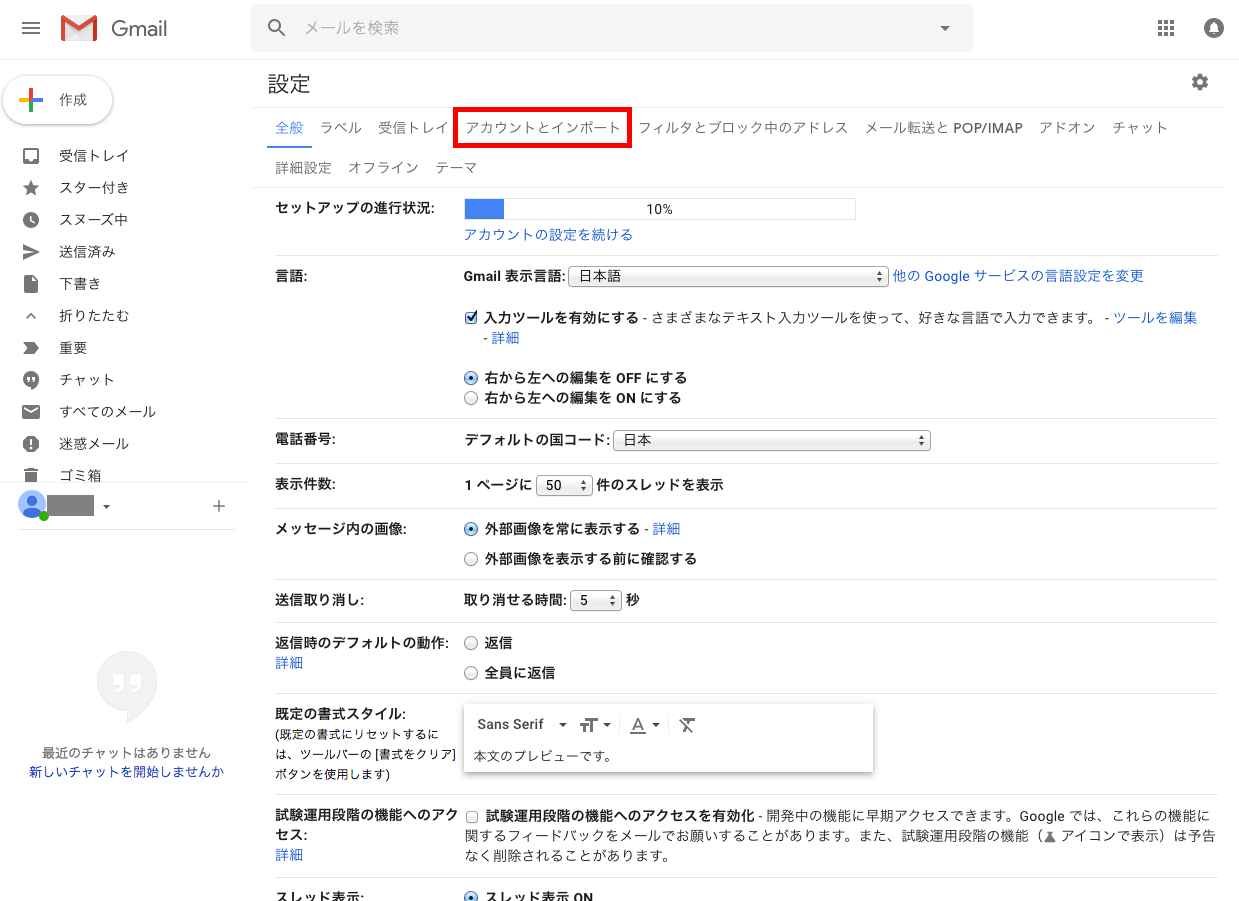Open the Google apps grid icon

[x=1166, y=28]
